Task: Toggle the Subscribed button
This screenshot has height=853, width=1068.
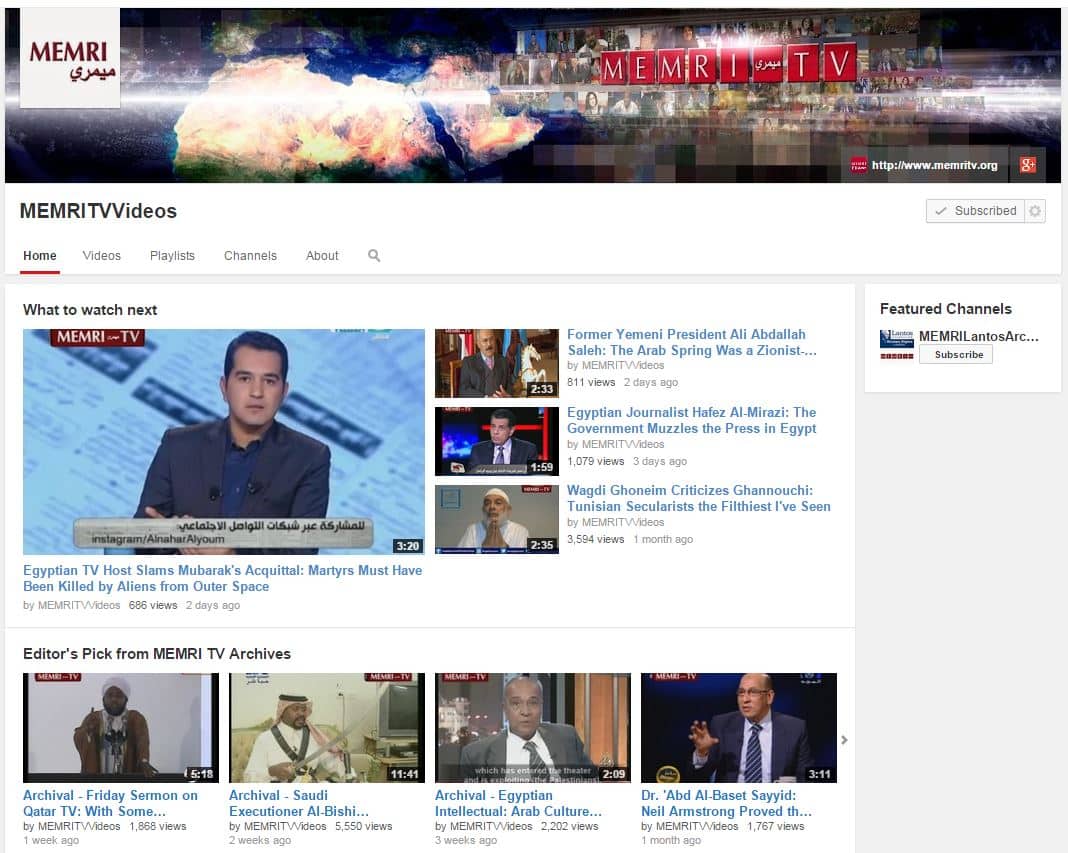Action: (976, 211)
